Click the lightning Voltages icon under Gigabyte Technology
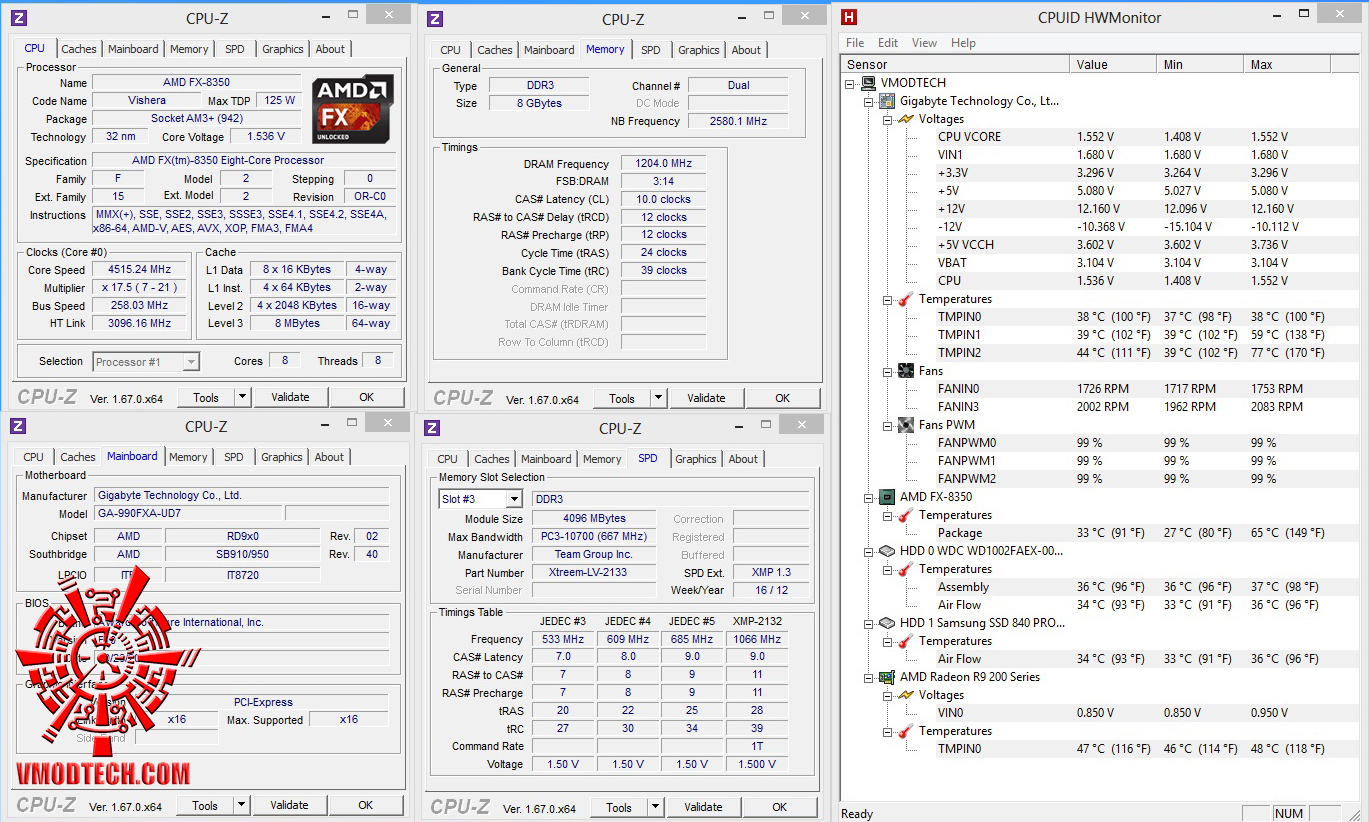 tap(906, 119)
